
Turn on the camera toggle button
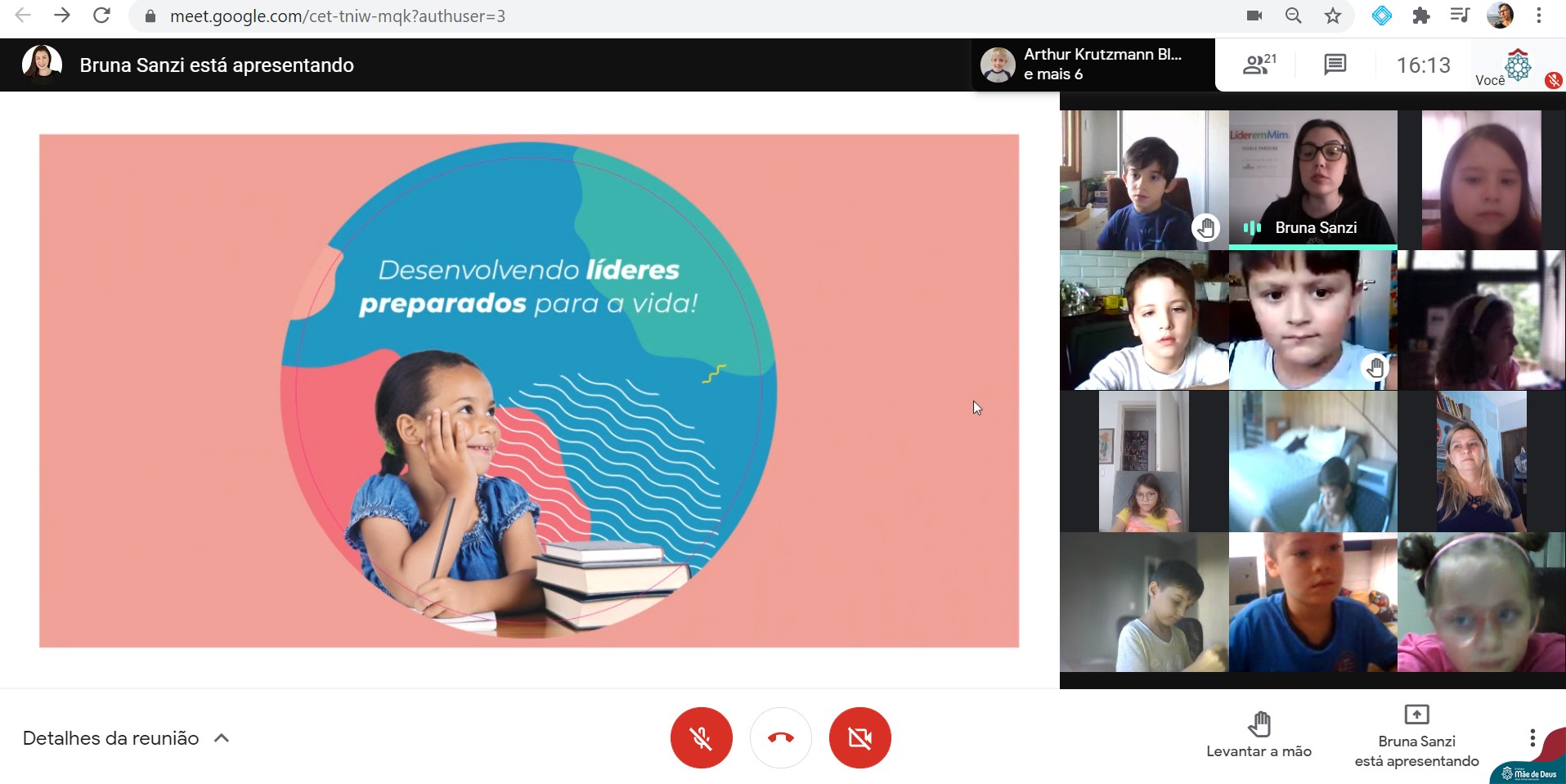coord(859,737)
